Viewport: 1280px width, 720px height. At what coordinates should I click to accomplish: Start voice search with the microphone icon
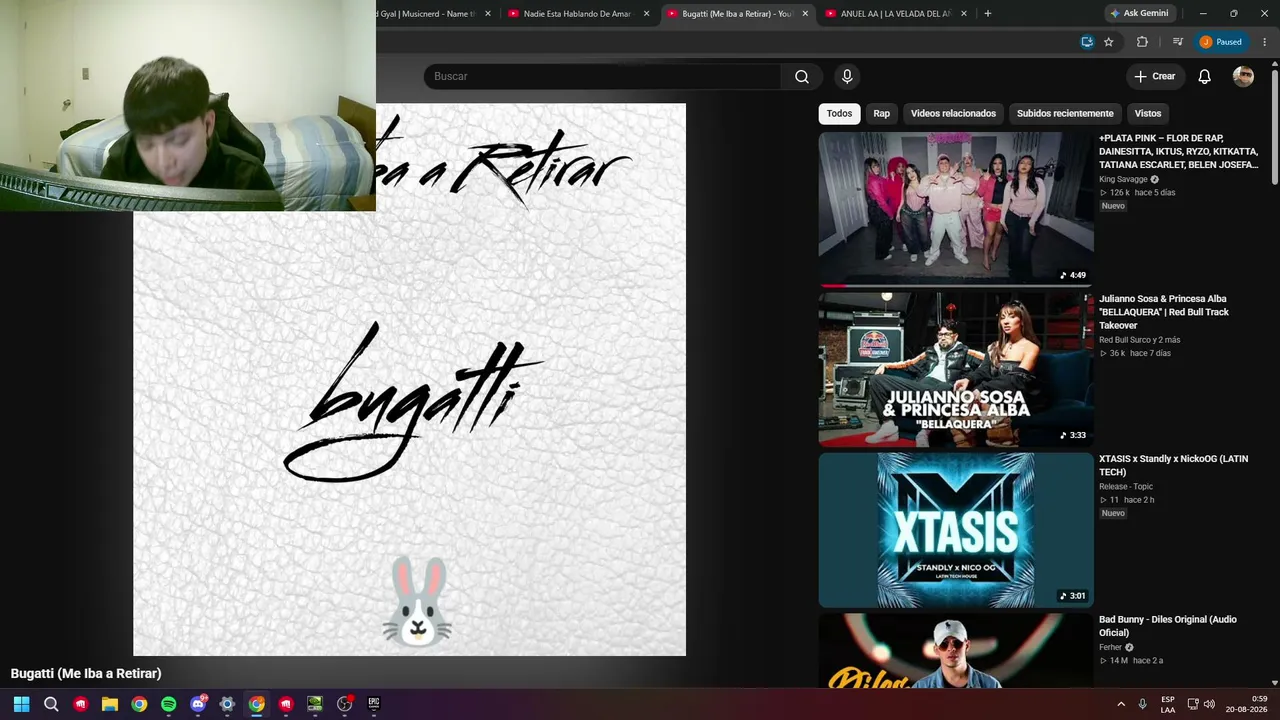pos(847,77)
